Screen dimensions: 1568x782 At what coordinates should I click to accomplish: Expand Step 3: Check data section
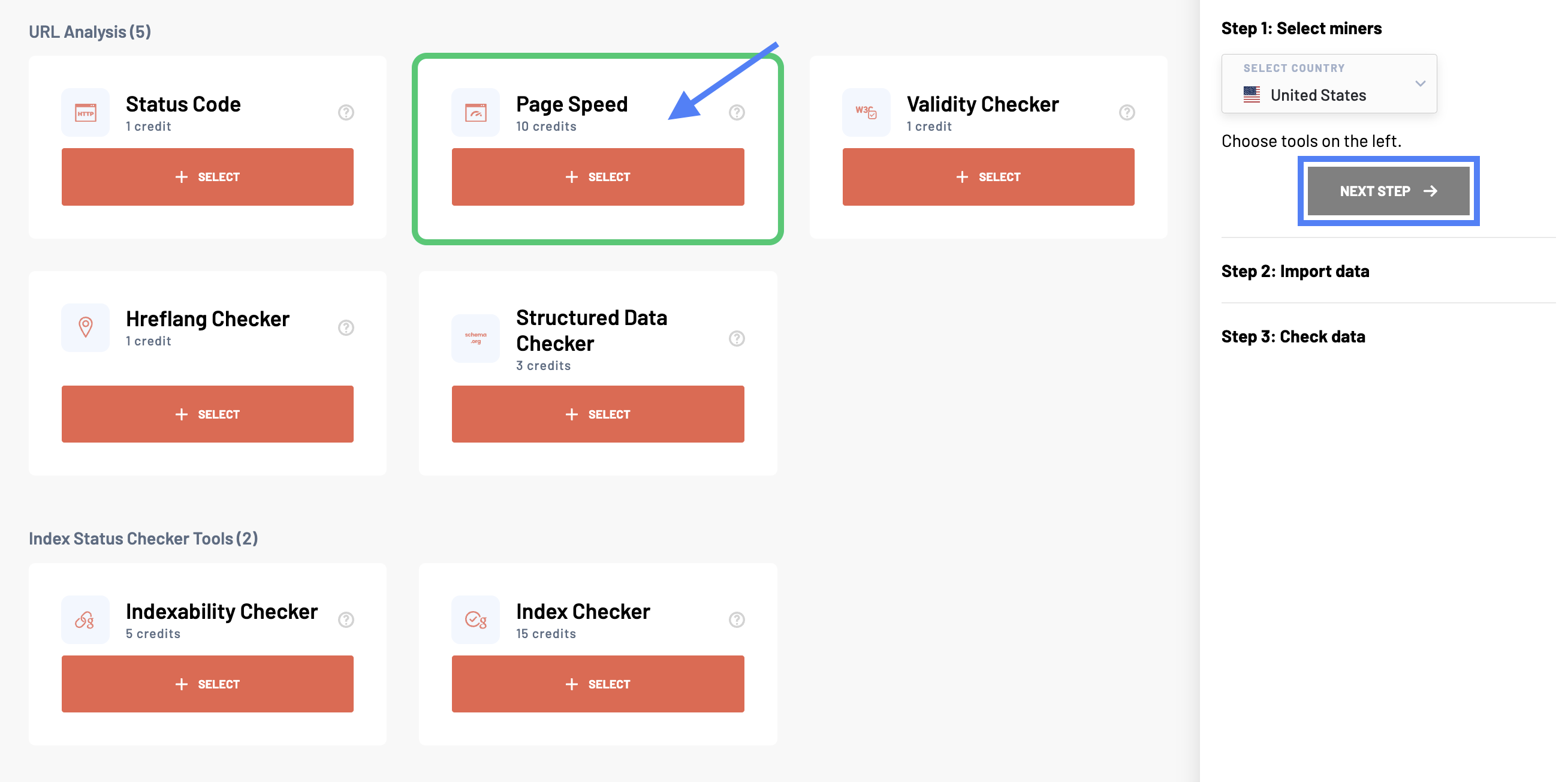point(1293,337)
